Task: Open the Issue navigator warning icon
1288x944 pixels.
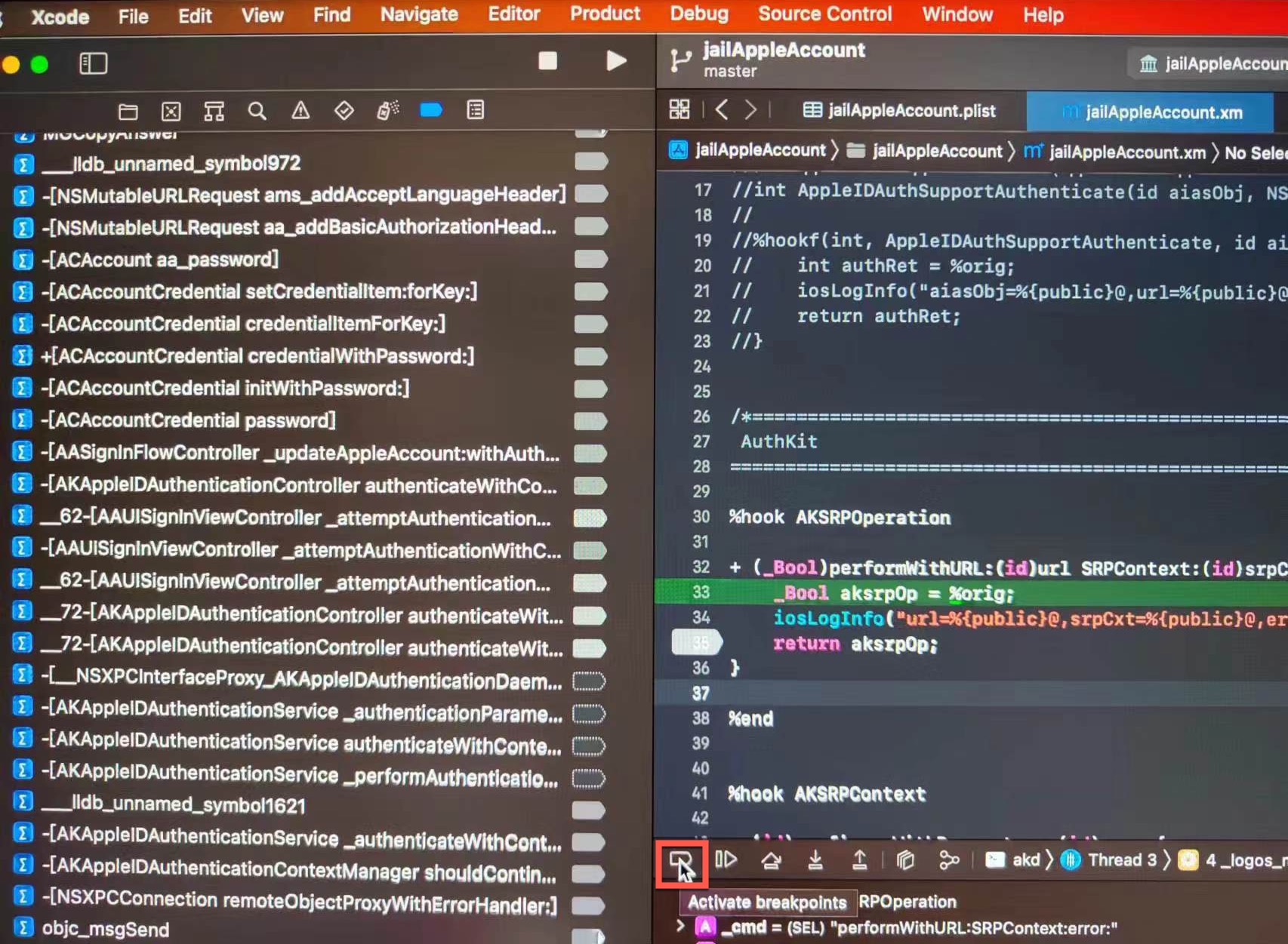Action: [x=300, y=111]
